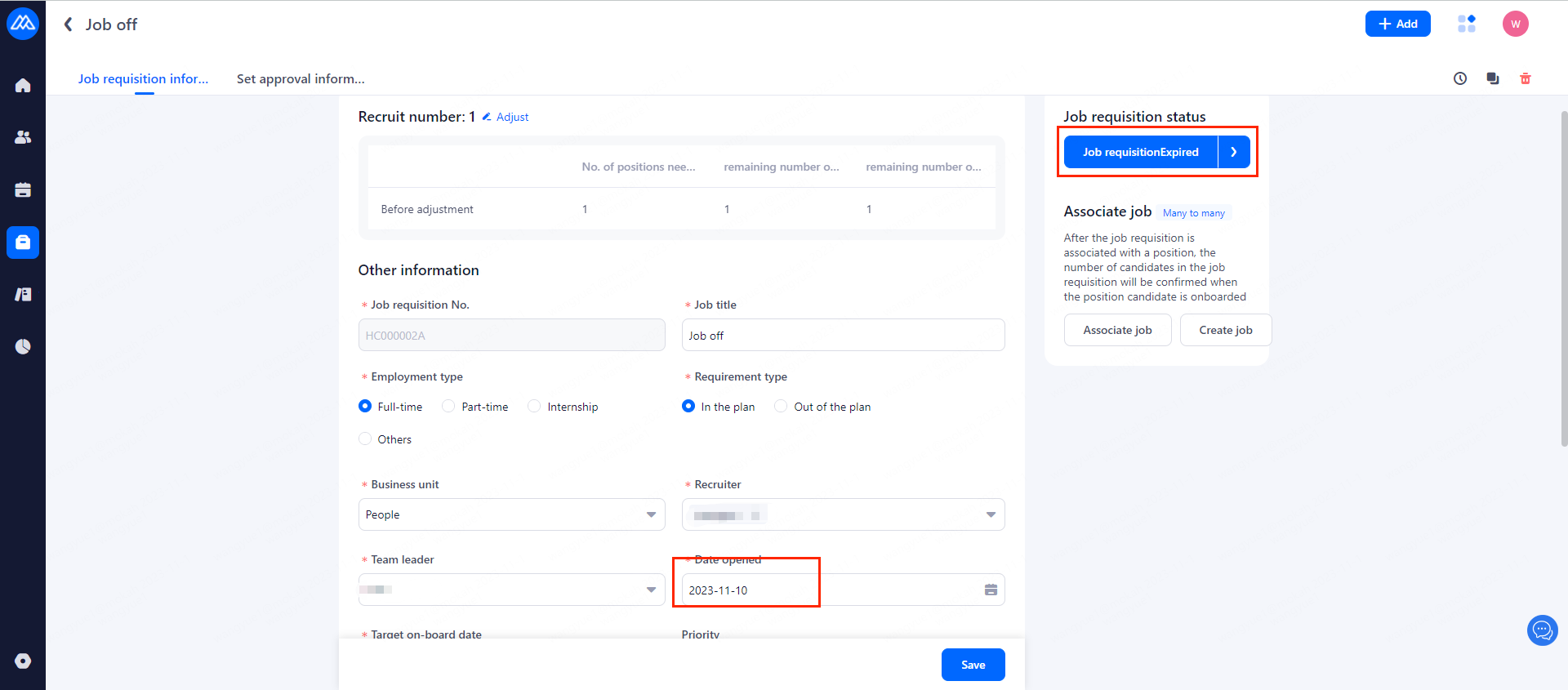Click the red trash delete icon

pyautogui.click(x=1525, y=78)
